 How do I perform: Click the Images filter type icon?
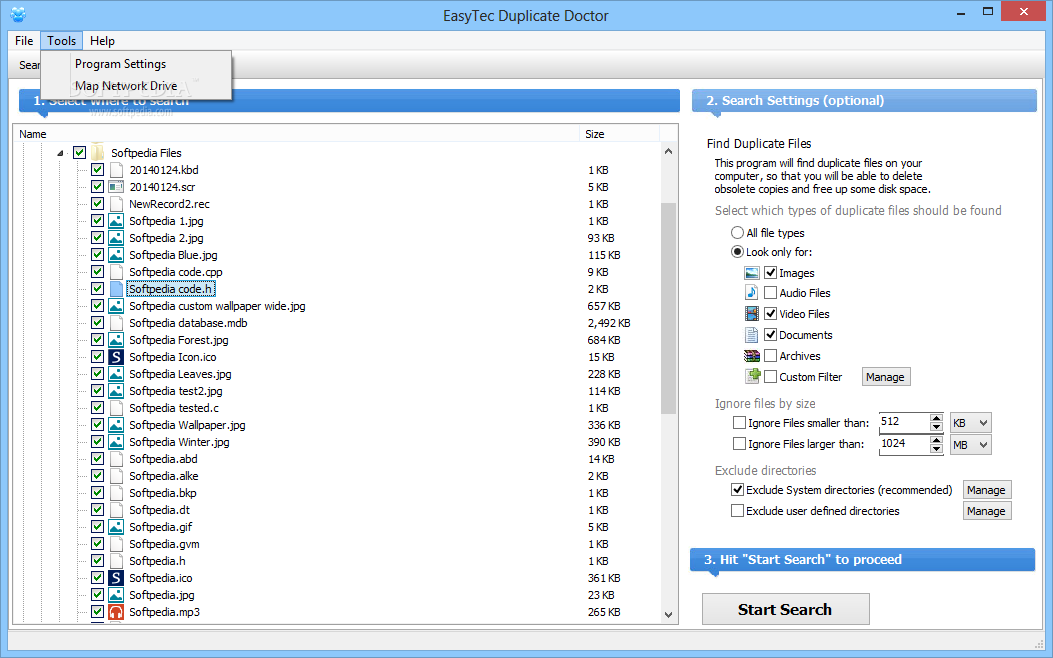751,273
